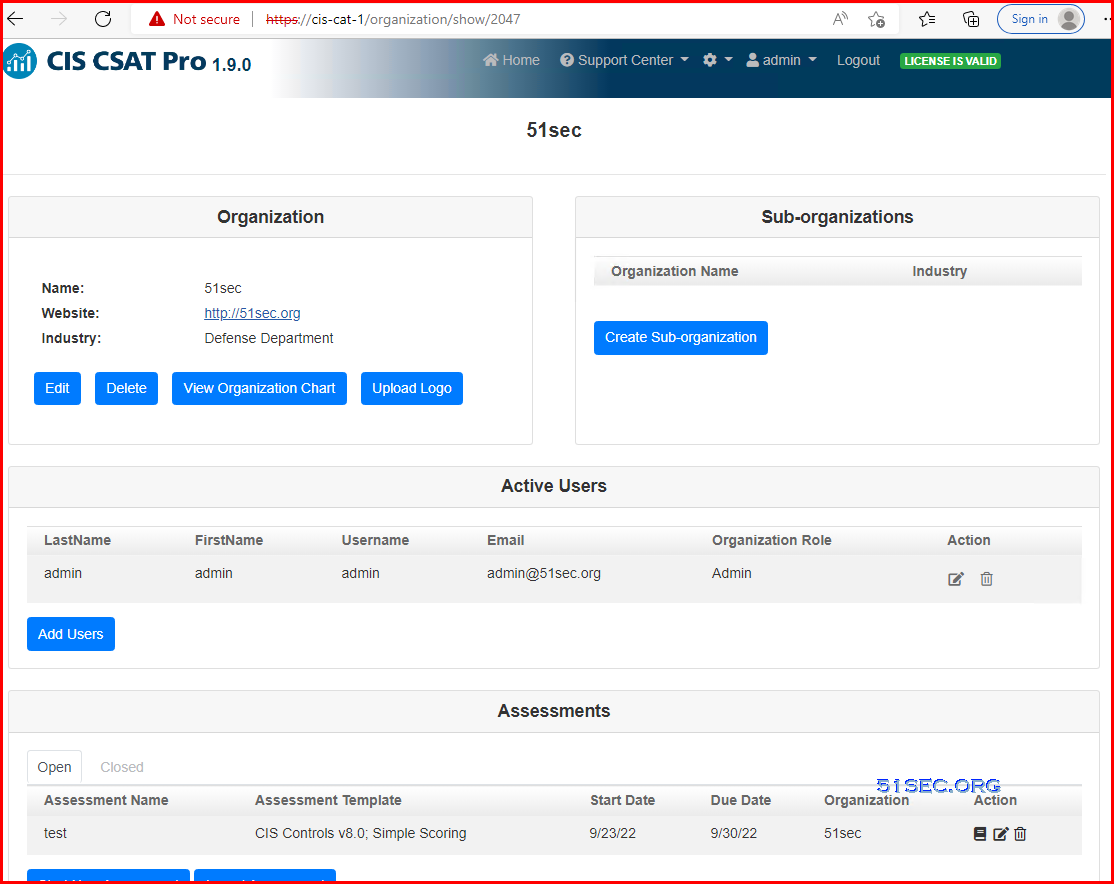Open the browser Collections icon
This screenshot has width=1114, height=884.
tap(970, 19)
